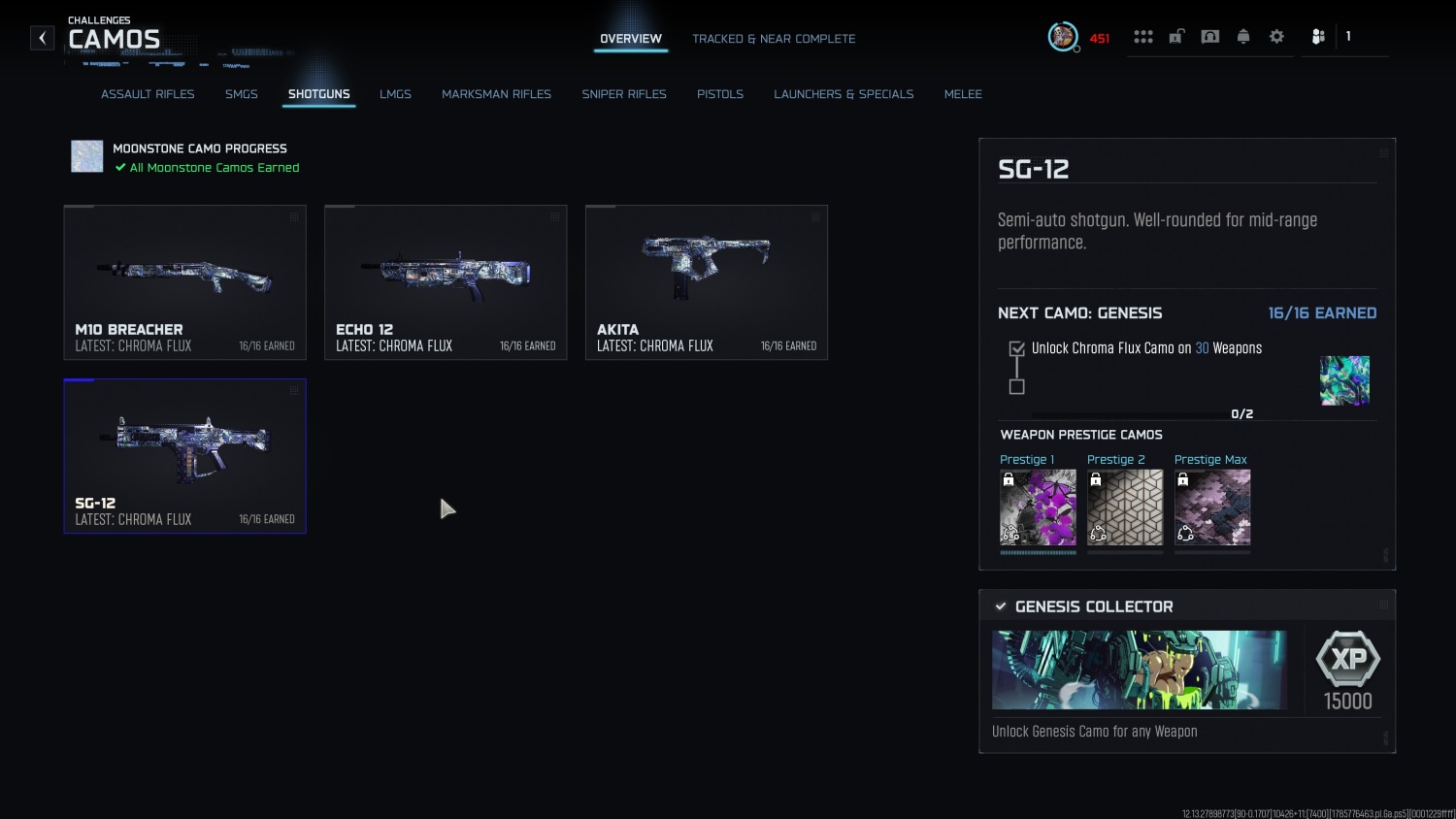The height and width of the screenshot is (819, 1456).
Task: Select the SMGs category
Action: [x=242, y=94]
